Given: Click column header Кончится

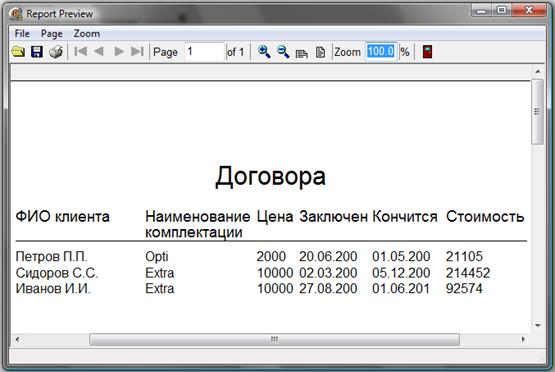Looking at the screenshot, I should [x=405, y=217].
